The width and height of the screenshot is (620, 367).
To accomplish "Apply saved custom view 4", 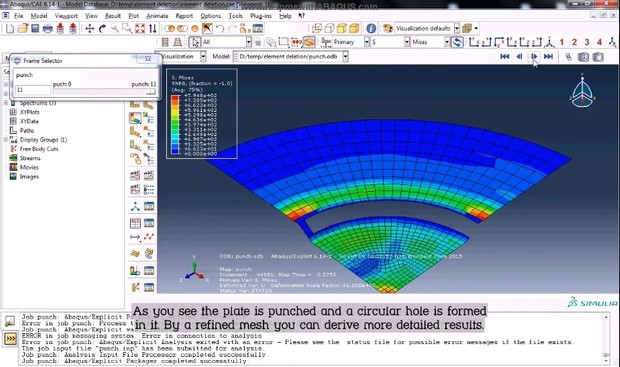I will point(599,42).
